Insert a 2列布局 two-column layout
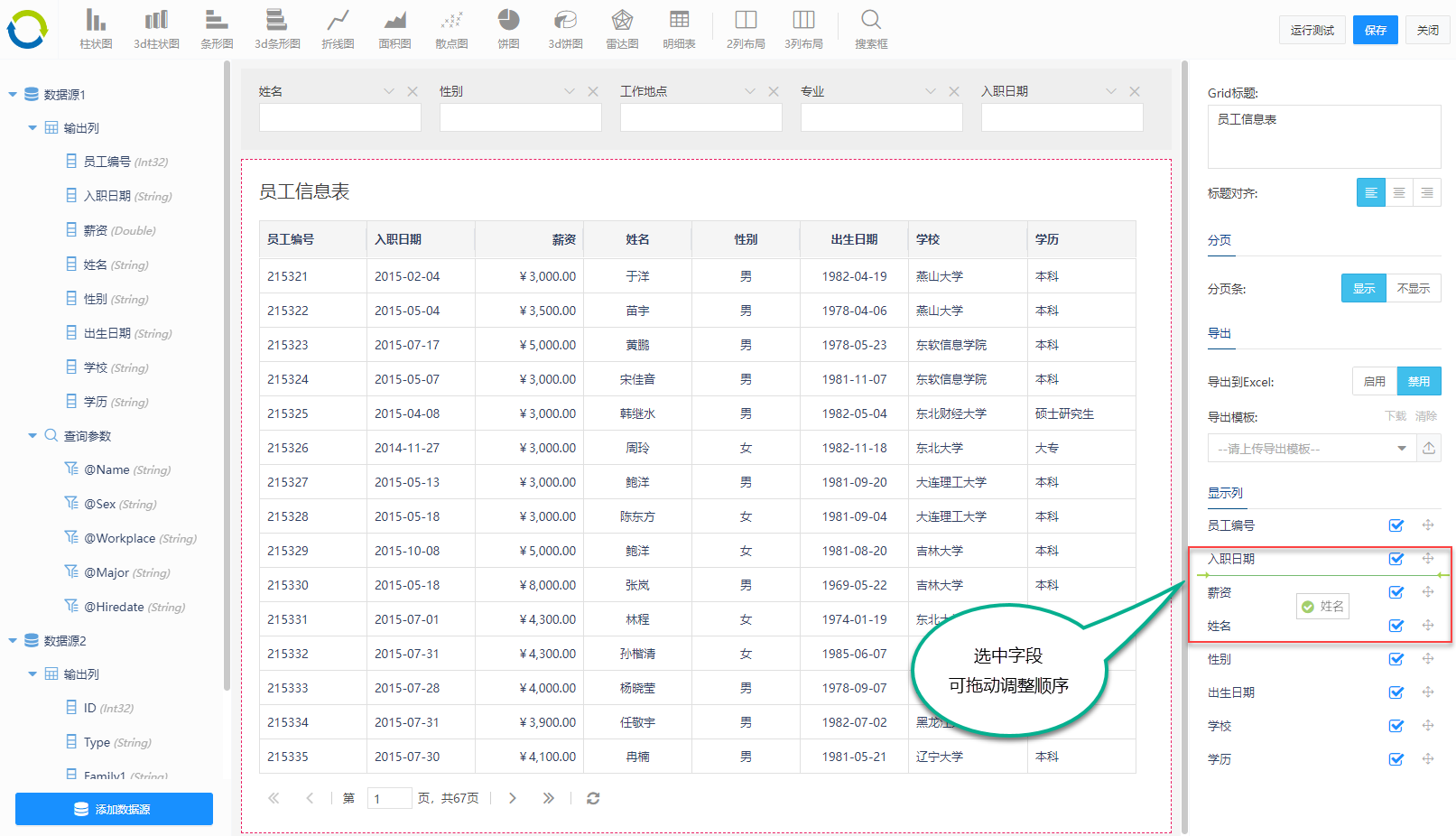 point(746,29)
